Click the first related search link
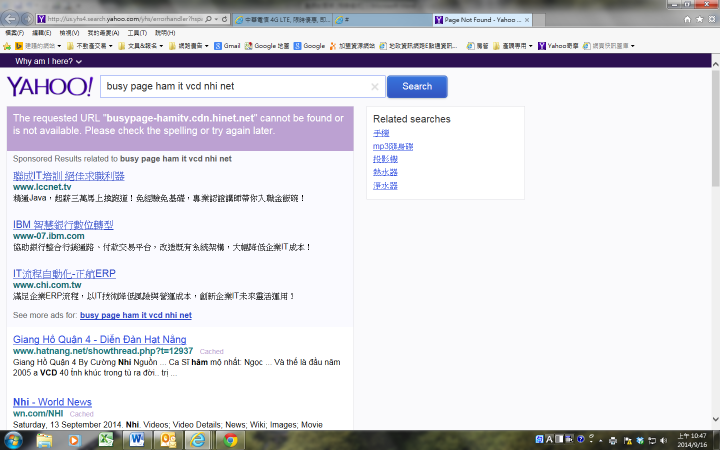720x450 pixels. 381,133
